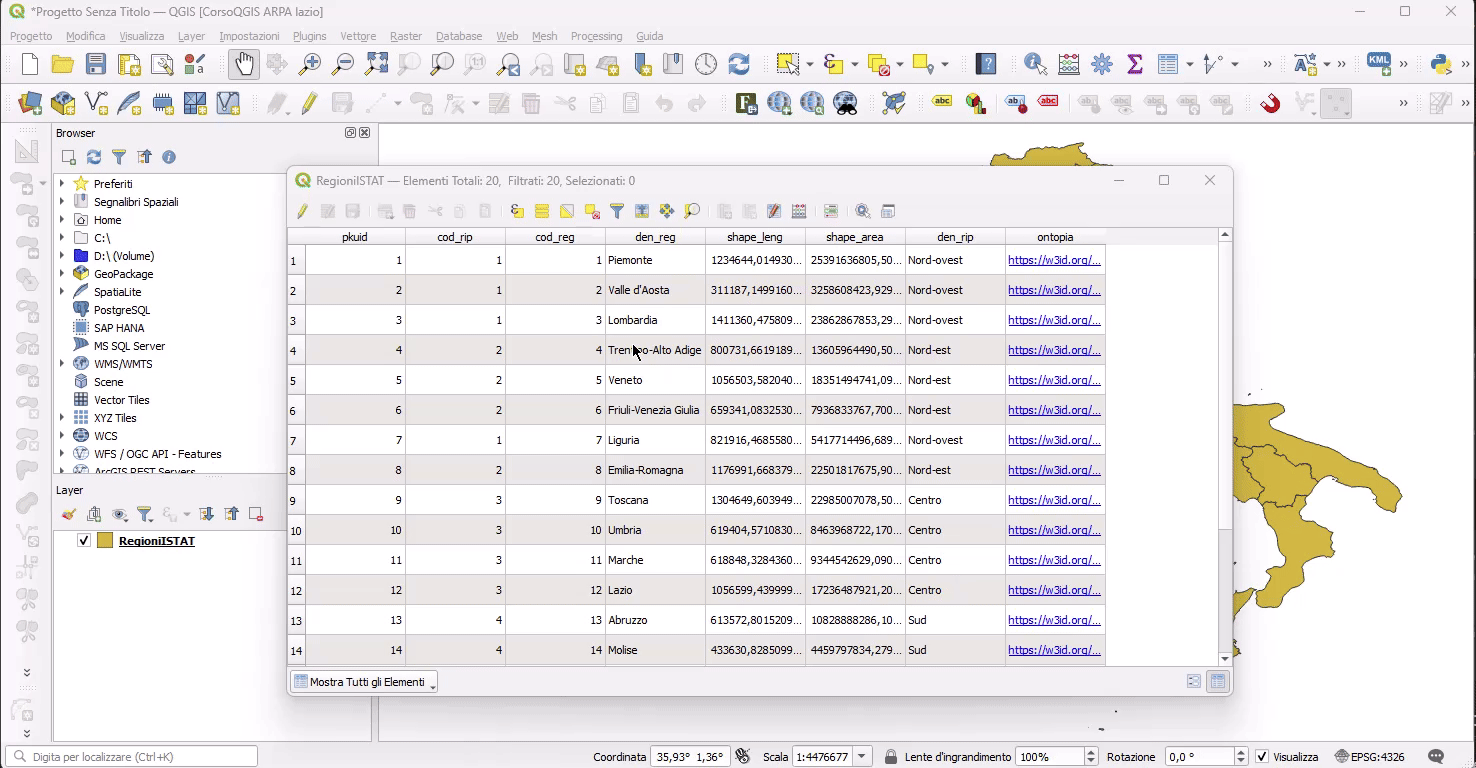This screenshot has height=768, width=1476.
Task: Click the Save Project floppy icon
Action: [x=96, y=65]
